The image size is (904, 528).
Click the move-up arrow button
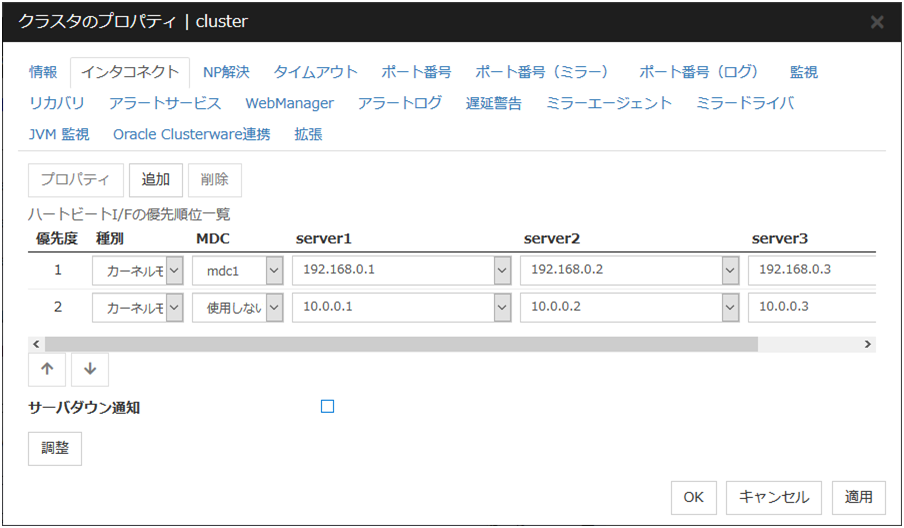click(47, 369)
